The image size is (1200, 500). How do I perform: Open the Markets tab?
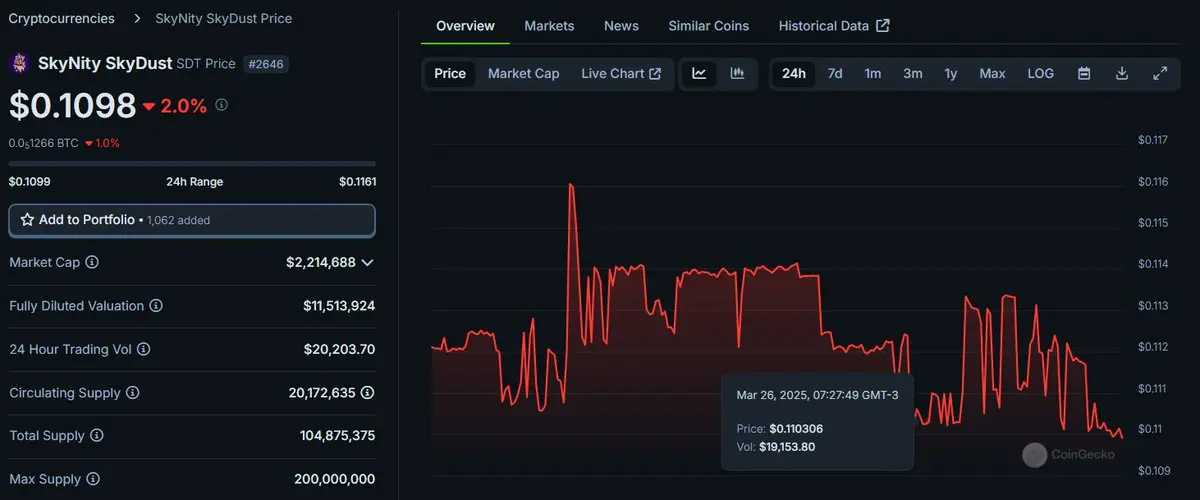pyautogui.click(x=549, y=25)
